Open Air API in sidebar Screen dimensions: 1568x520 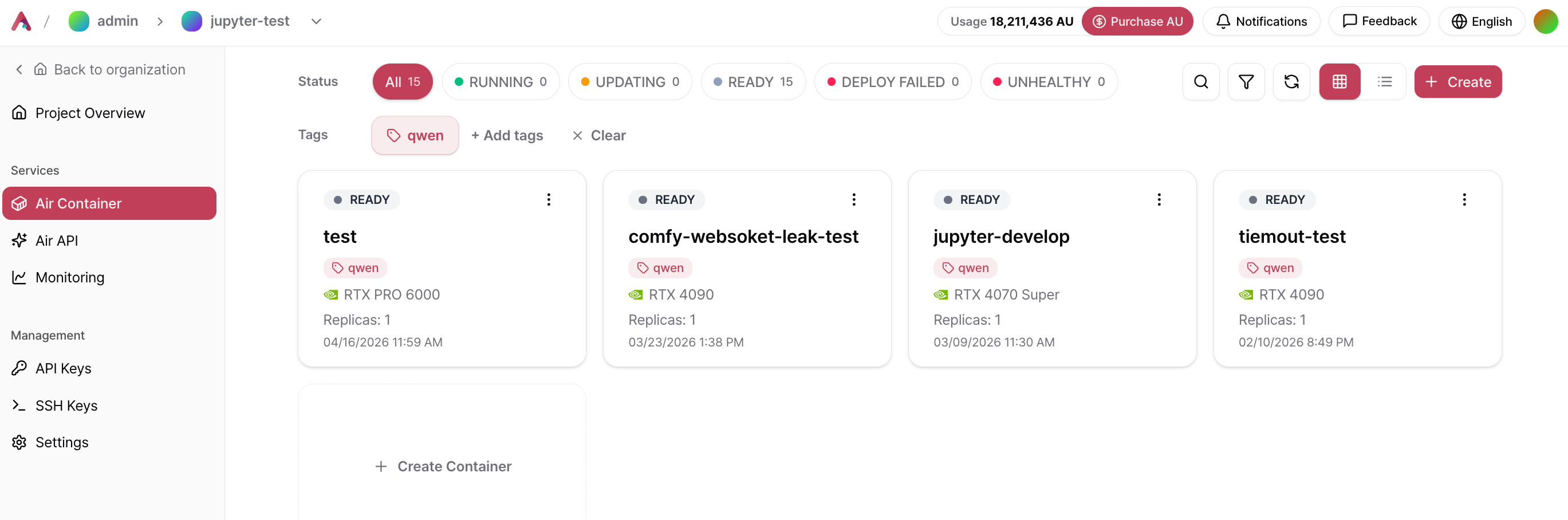tap(109, 241)
